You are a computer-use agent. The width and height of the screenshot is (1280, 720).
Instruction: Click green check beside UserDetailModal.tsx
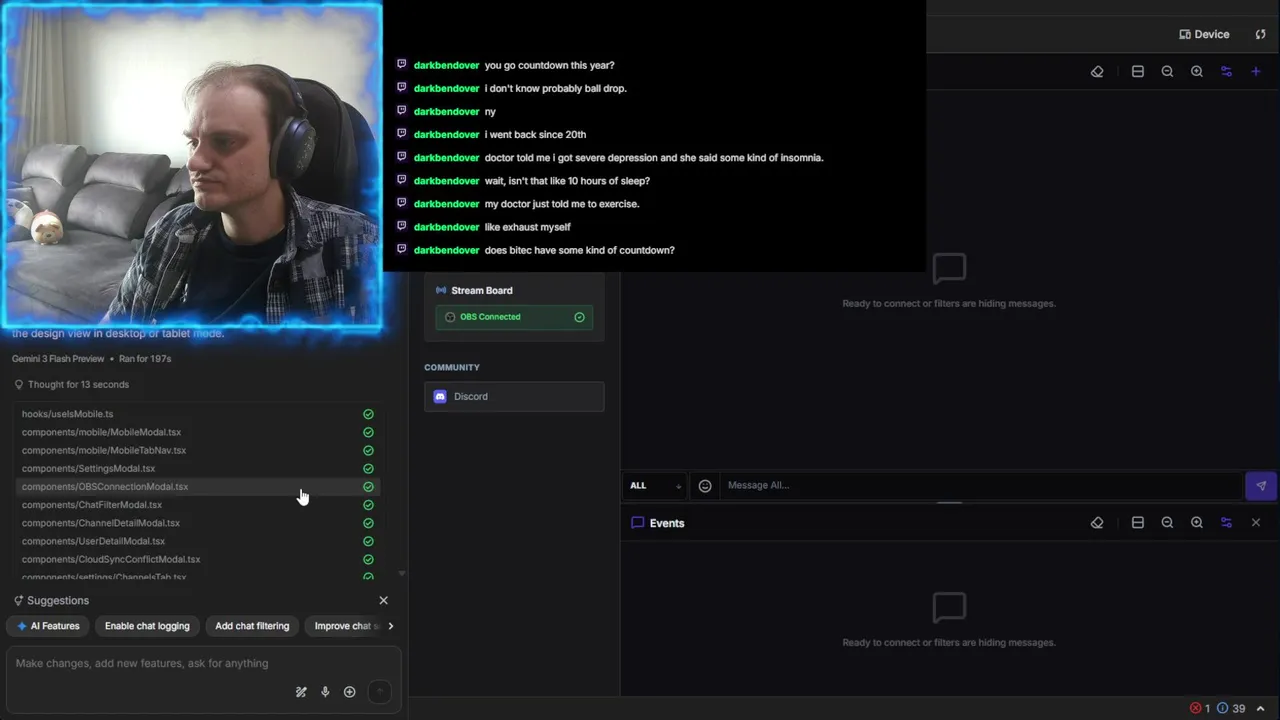368,541
